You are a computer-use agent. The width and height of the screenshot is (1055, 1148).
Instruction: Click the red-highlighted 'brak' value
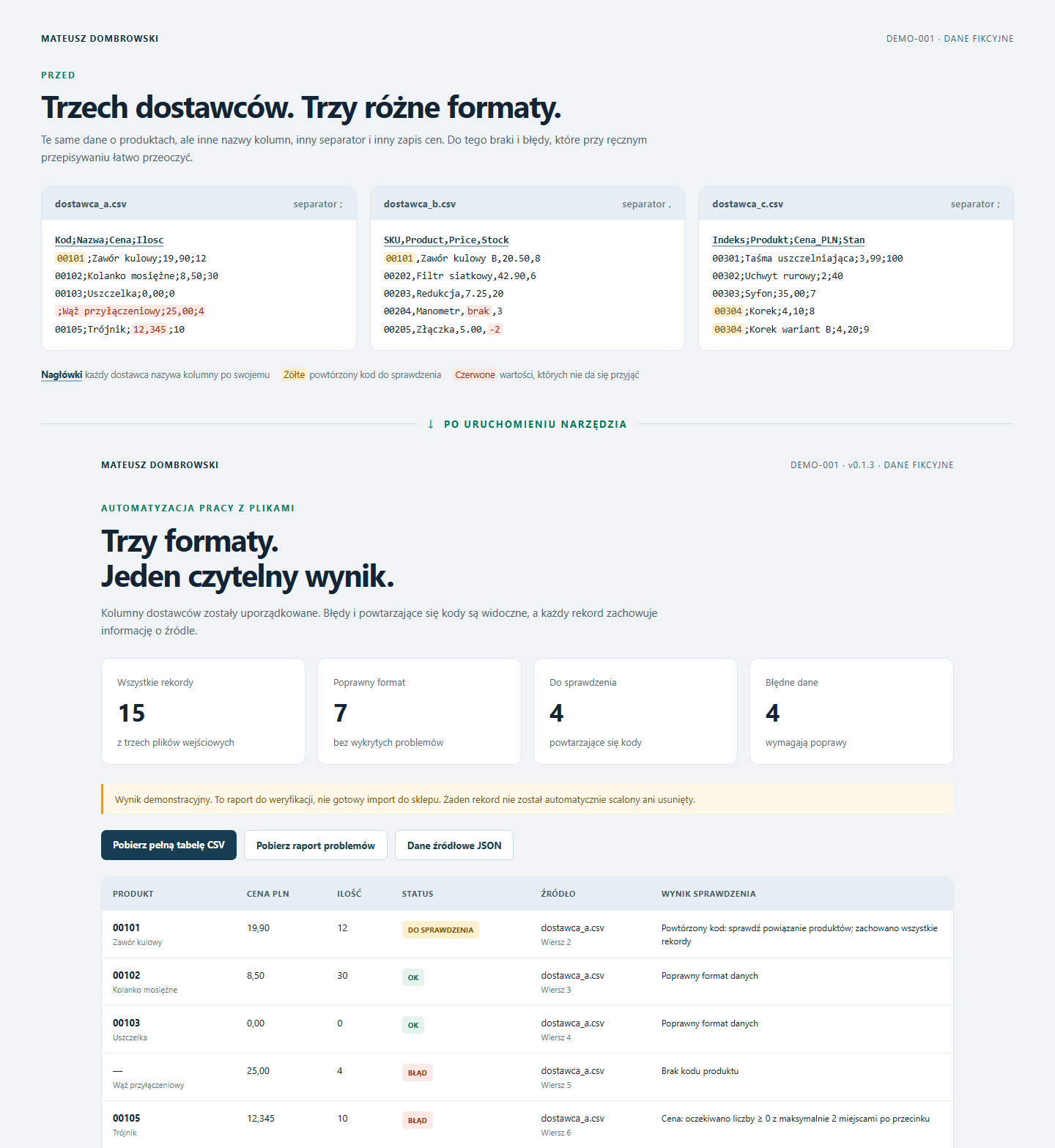tap(478, 311)
